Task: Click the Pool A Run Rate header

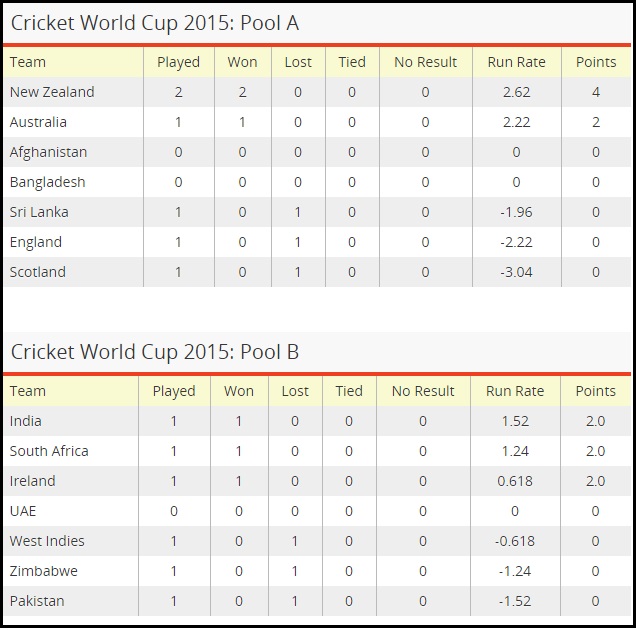Action: pos(516,62)
